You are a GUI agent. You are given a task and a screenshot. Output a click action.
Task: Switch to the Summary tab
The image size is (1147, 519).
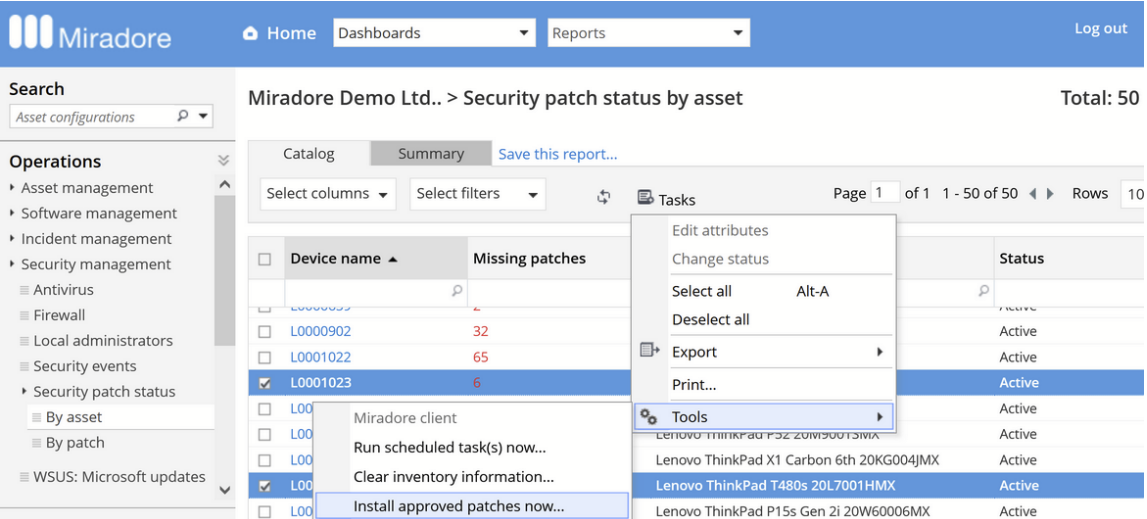[431, 154]
